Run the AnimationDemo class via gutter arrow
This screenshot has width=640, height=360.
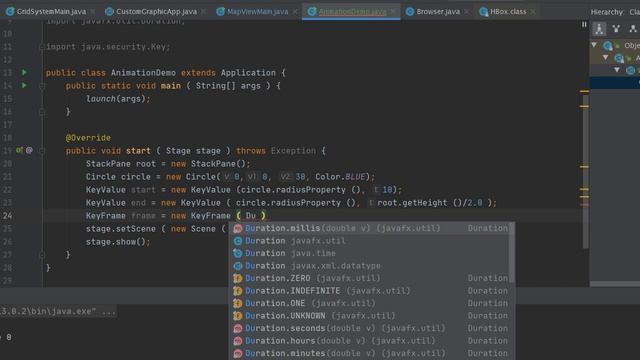24,72
